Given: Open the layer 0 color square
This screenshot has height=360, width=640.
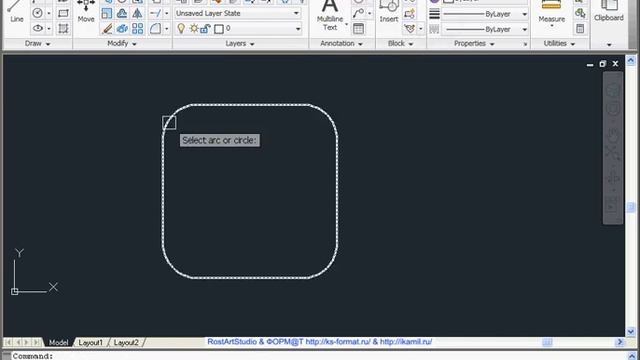Looking at the screenshot, I should pos(219,29).
